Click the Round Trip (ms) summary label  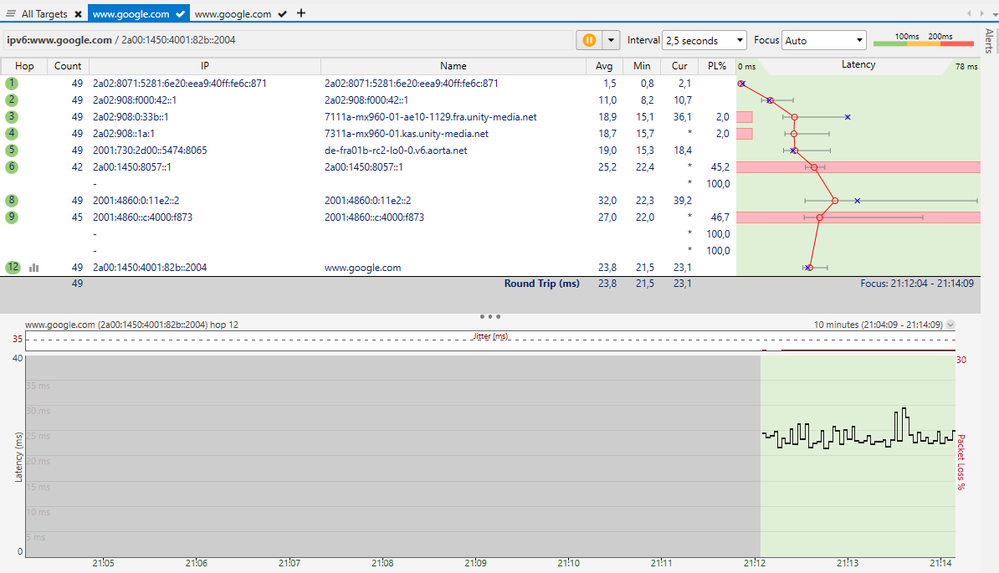point(542,284)
